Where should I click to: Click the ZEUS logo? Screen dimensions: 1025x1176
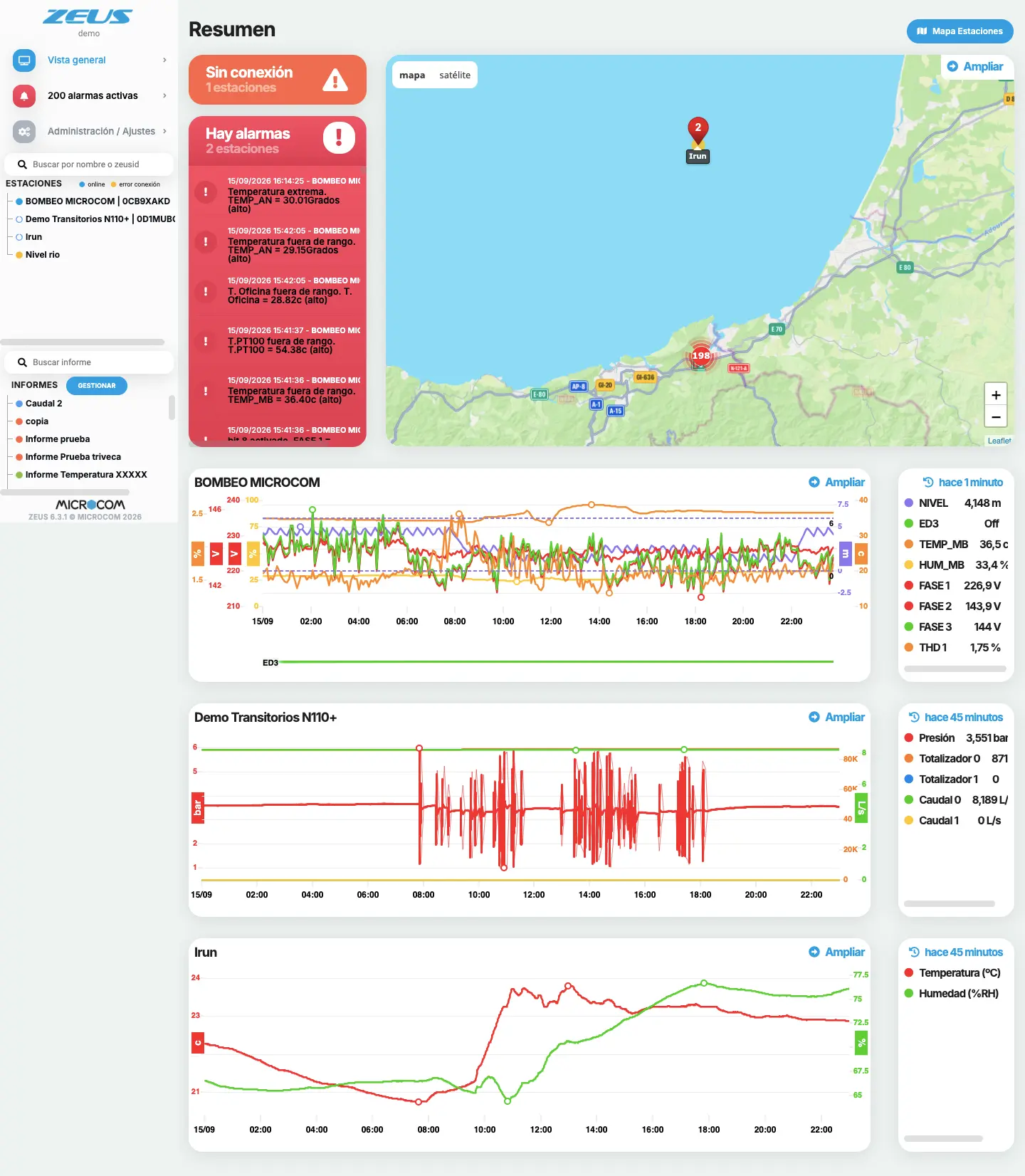point(88,17)
